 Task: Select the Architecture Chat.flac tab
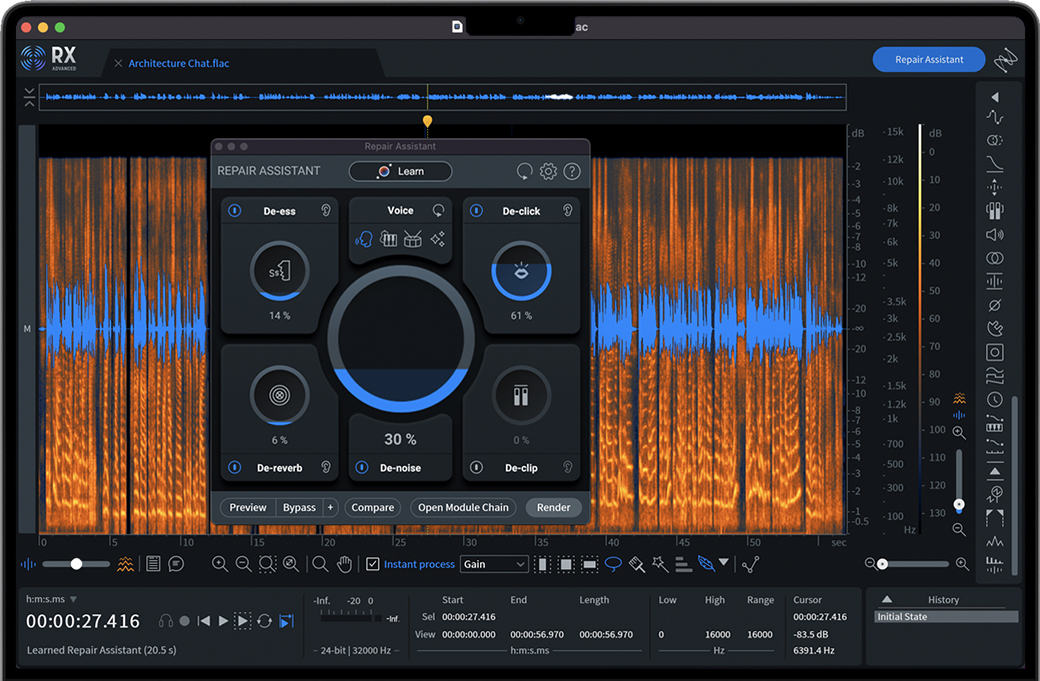point(179,63)
